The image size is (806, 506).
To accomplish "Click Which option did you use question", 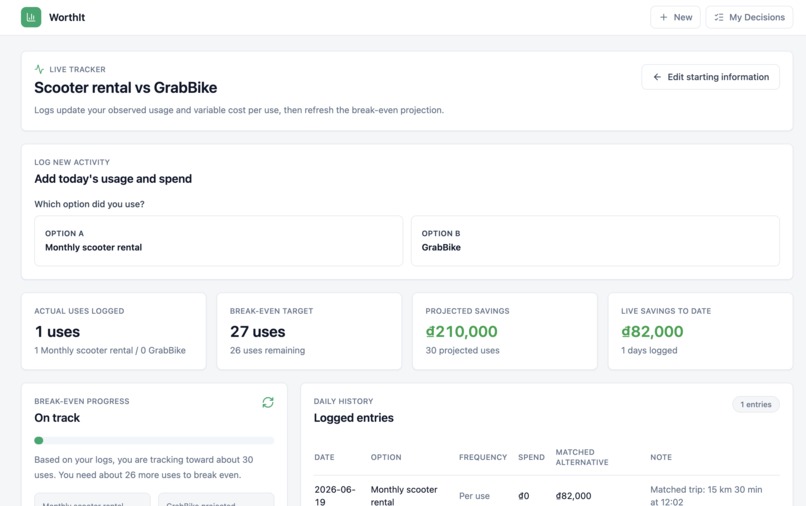I will [89, 204].
